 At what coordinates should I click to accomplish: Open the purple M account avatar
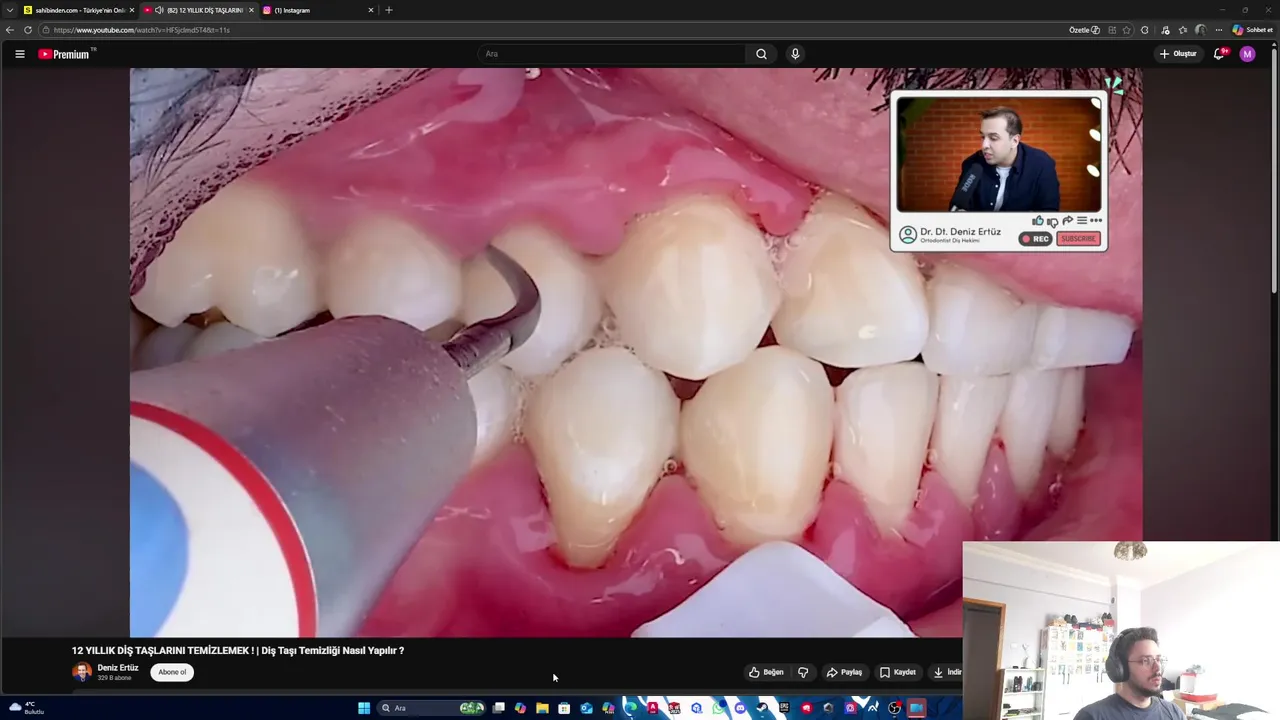tap(1247, 54)
